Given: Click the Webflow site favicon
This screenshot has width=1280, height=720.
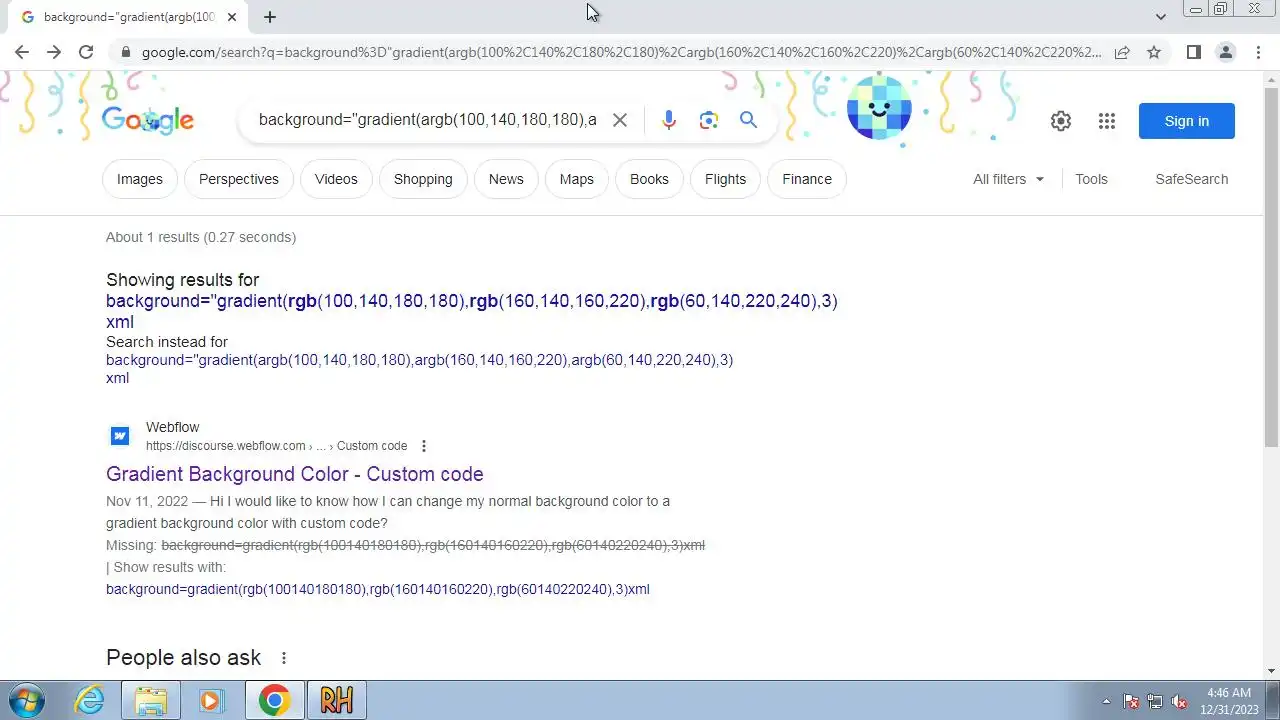Looking at the screenshot, I should tap(120, 436).
